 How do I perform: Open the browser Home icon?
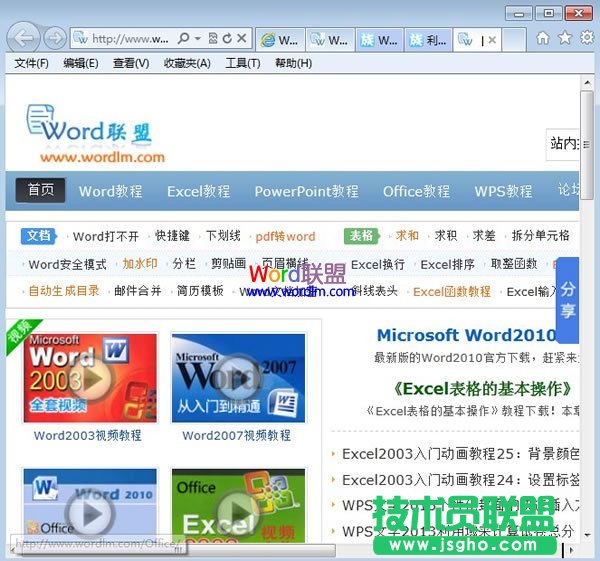coord(543,38)
